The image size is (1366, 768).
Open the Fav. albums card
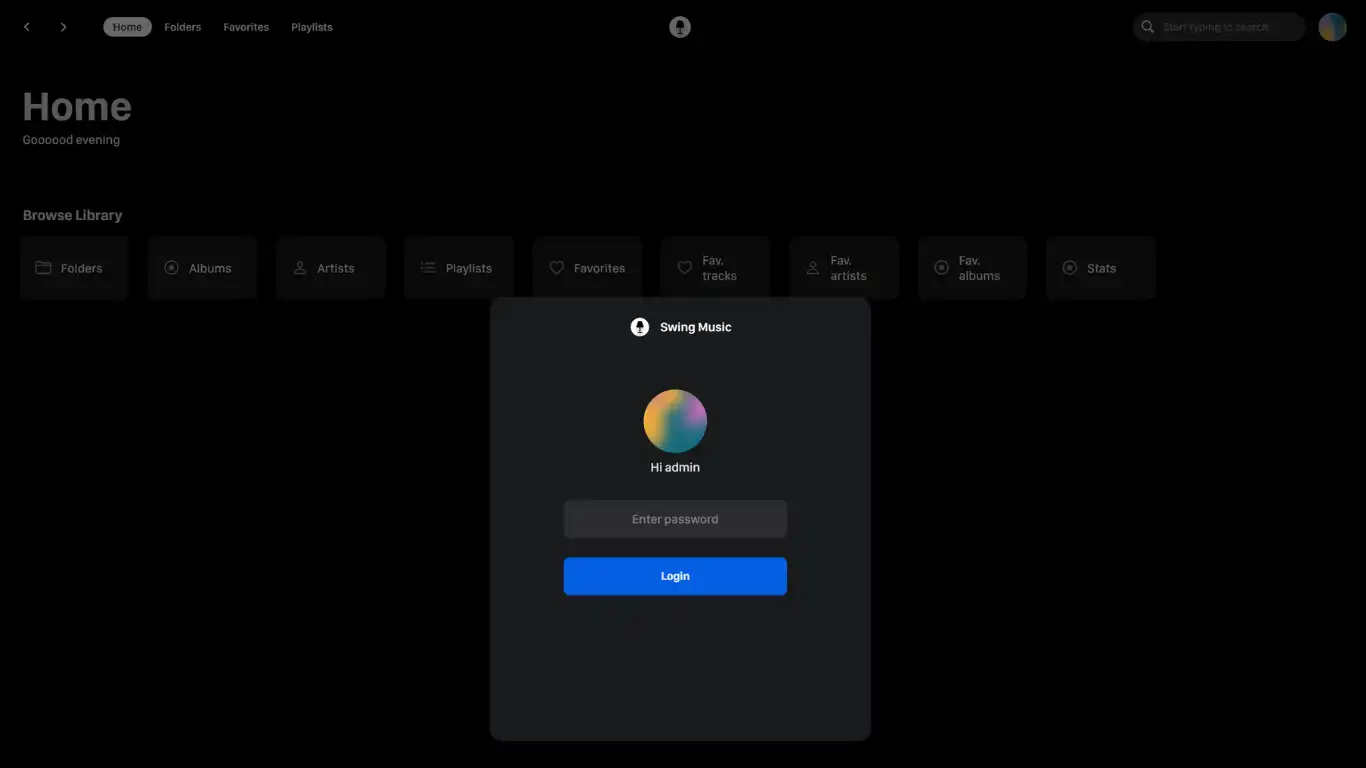pyautogui.click(x=972, y=268)
